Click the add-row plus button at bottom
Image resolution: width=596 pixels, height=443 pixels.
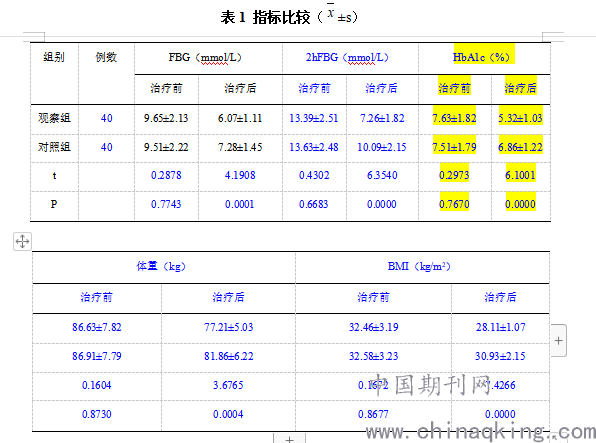tap(290, 438)
